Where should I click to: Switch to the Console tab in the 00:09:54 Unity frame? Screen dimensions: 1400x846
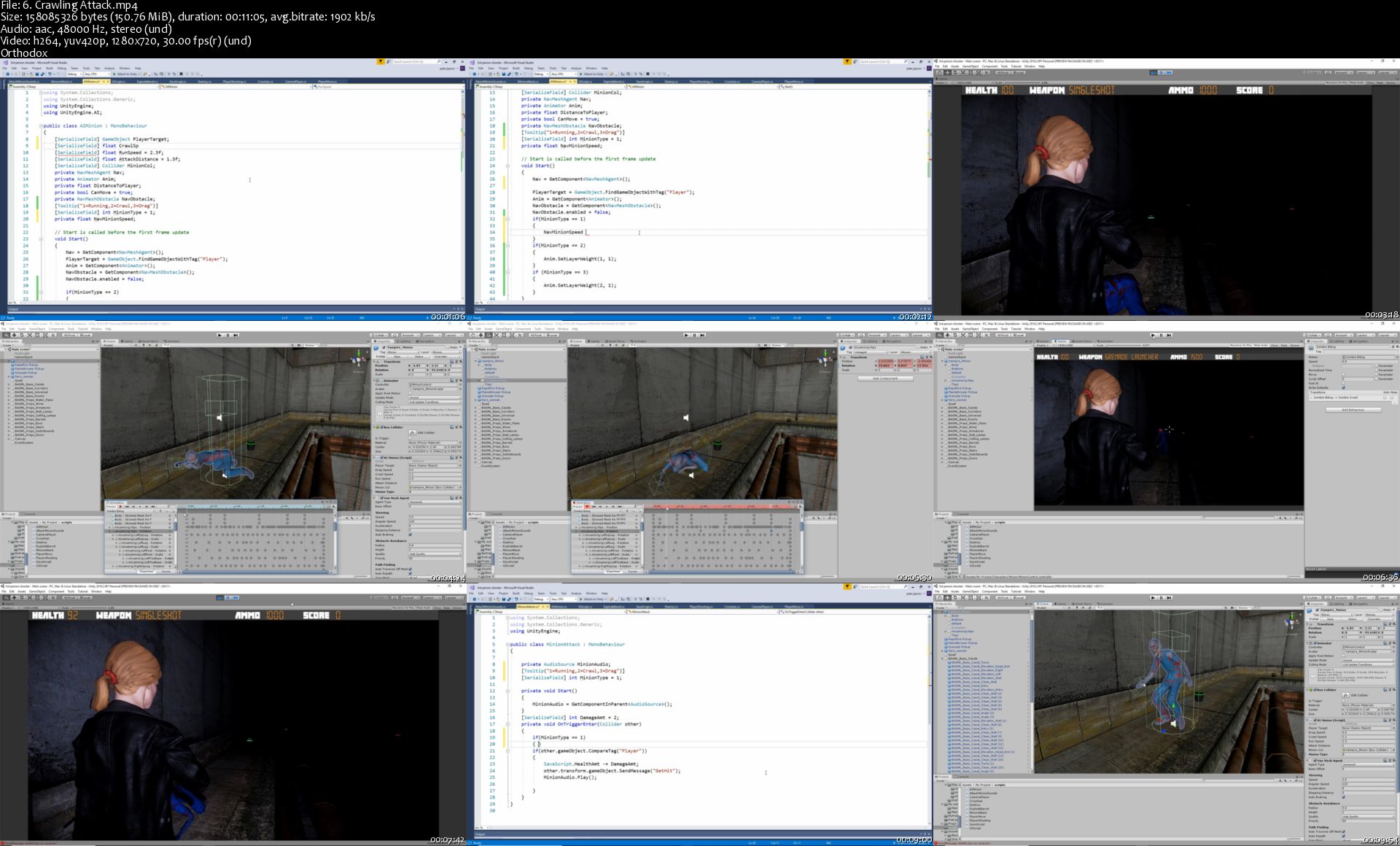pyautogui.click(x=962, y=777)
